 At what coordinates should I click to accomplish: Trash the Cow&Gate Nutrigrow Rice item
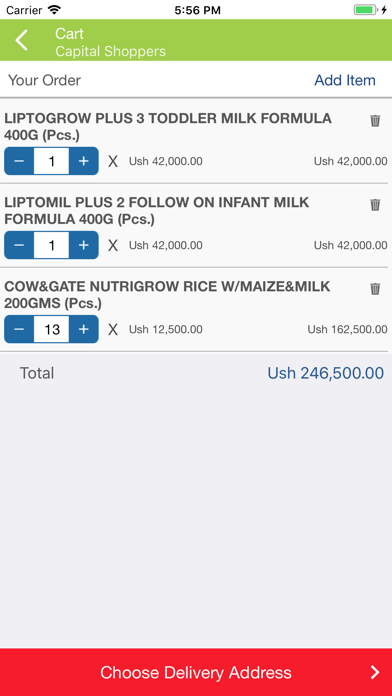tap(375, 289)
